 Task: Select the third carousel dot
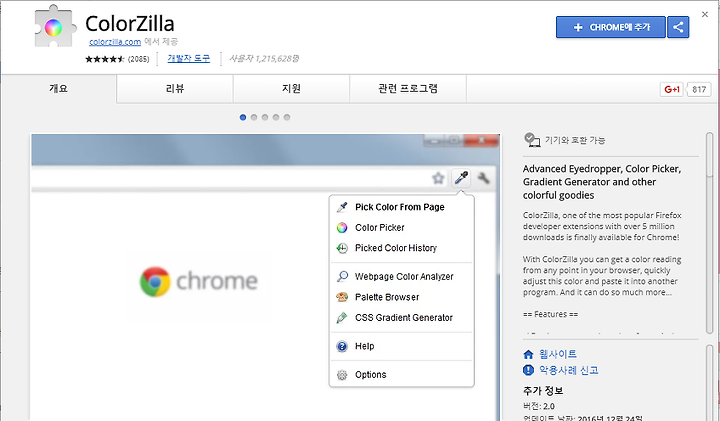[265, 117]
